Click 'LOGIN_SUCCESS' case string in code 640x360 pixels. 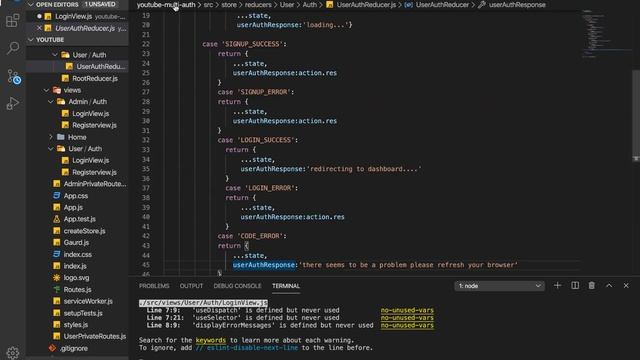(x=266, y=140)
